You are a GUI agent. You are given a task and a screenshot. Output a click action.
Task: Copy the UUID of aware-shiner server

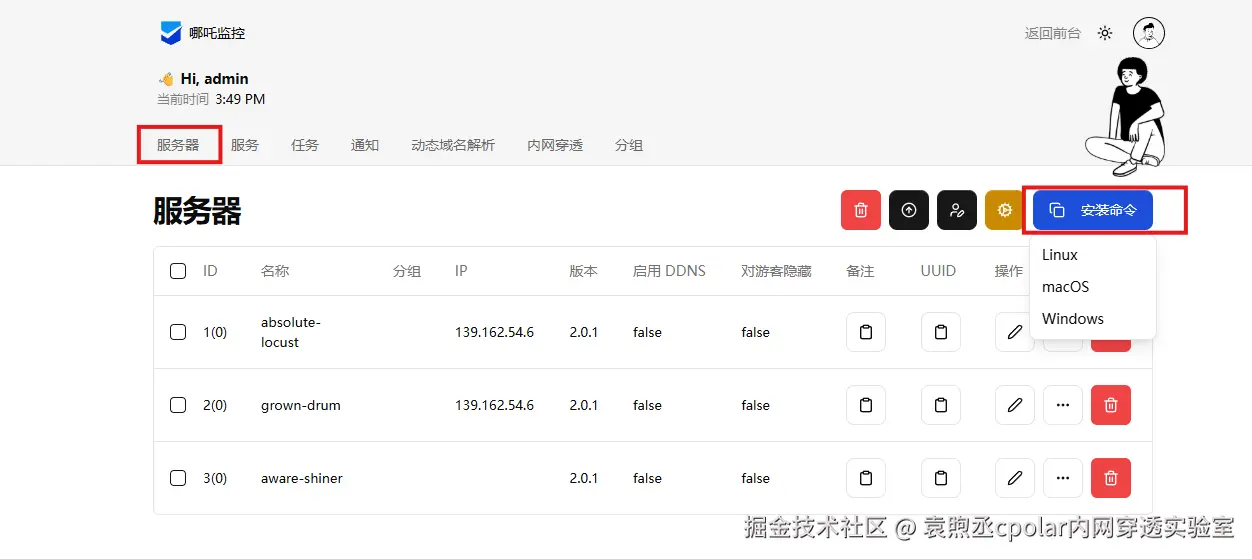point(941,478)
